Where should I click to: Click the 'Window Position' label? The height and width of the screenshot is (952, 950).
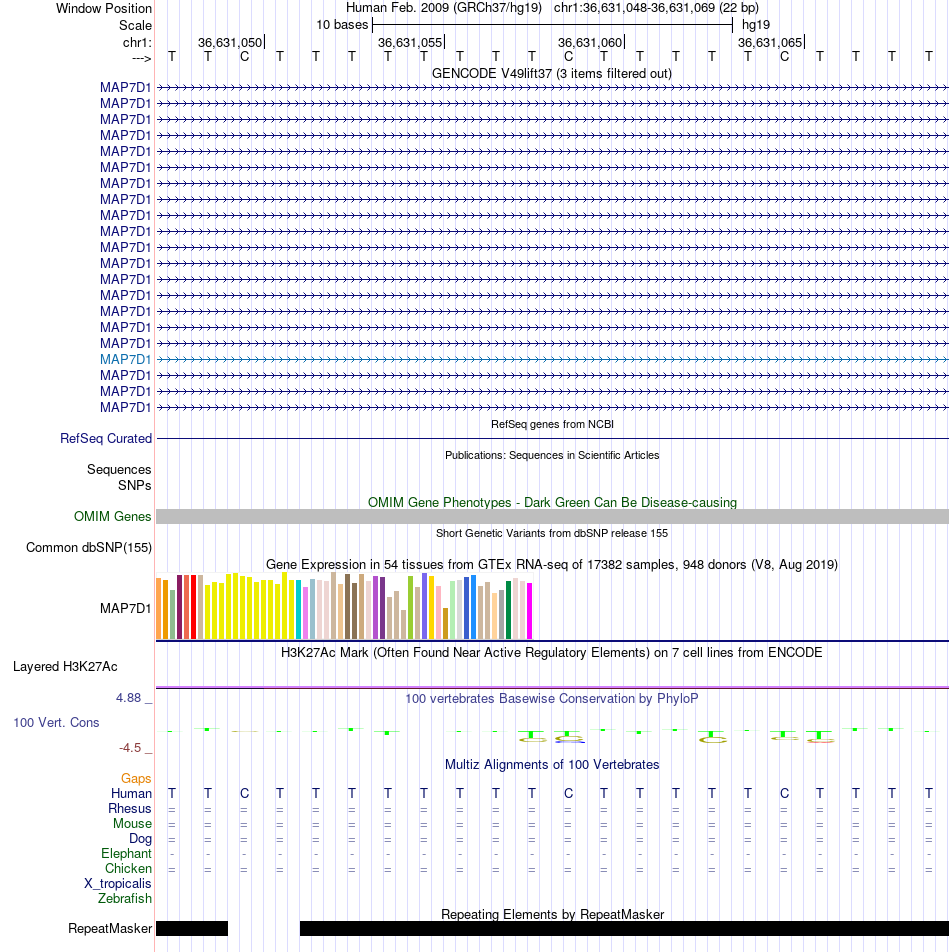104,8
